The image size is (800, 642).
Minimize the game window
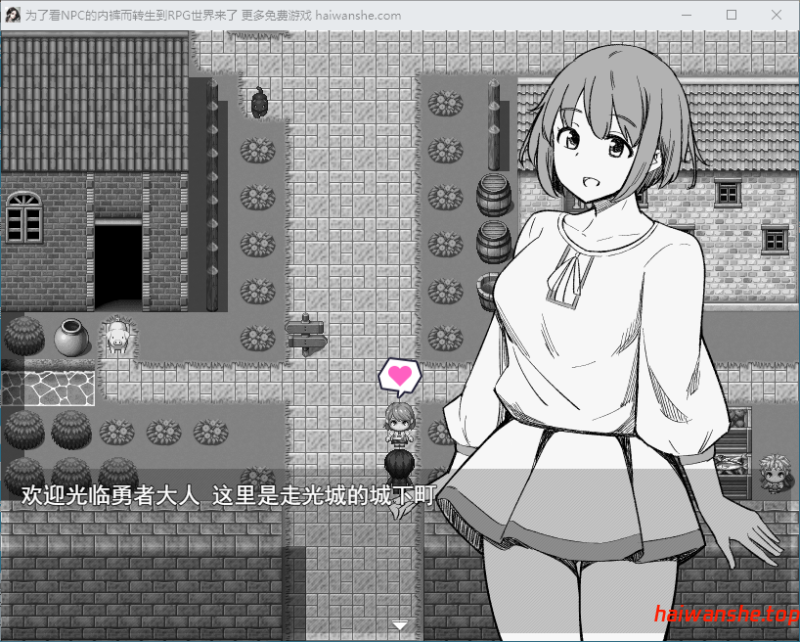686,15
